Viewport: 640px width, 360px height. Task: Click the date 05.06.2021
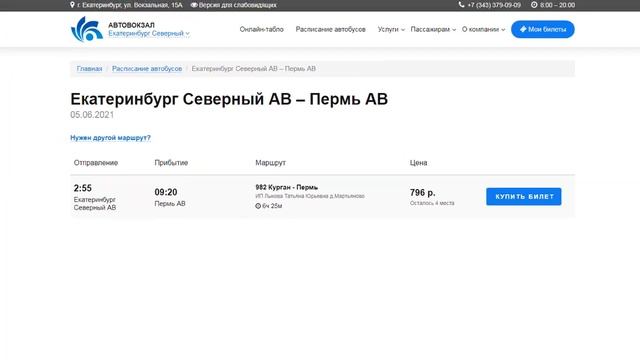(92, 115)
